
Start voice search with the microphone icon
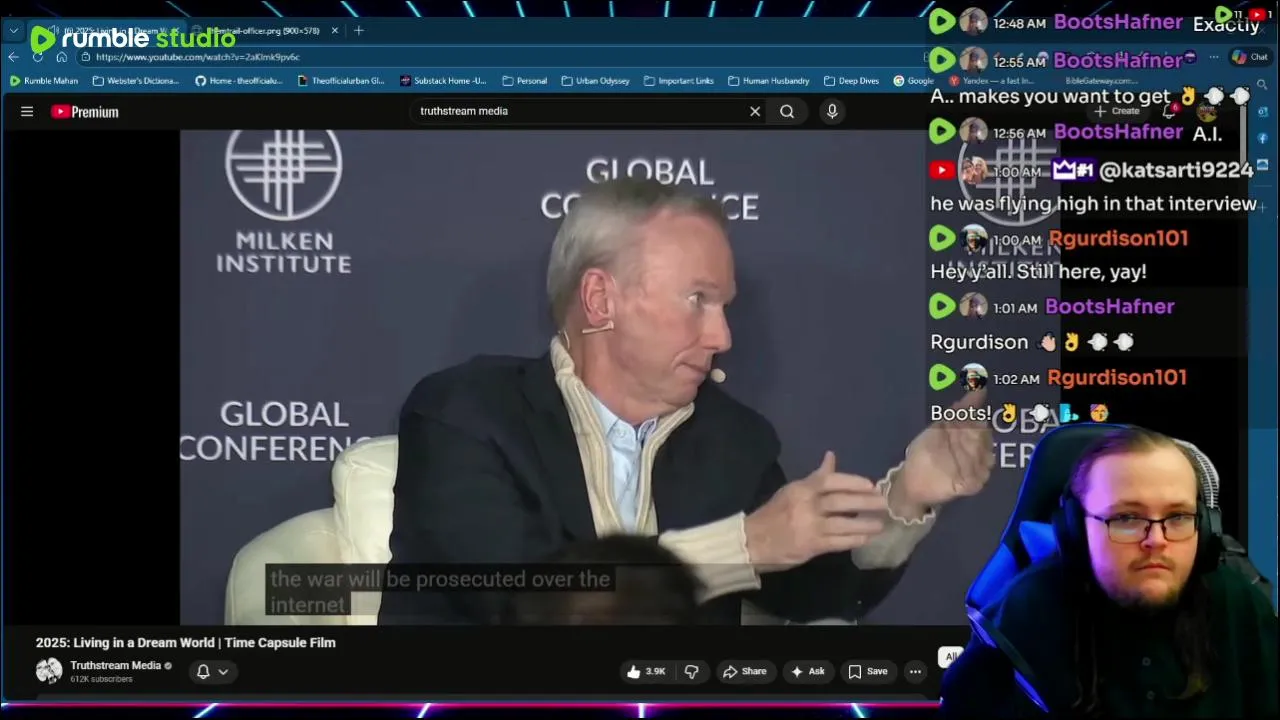(832, 111)
